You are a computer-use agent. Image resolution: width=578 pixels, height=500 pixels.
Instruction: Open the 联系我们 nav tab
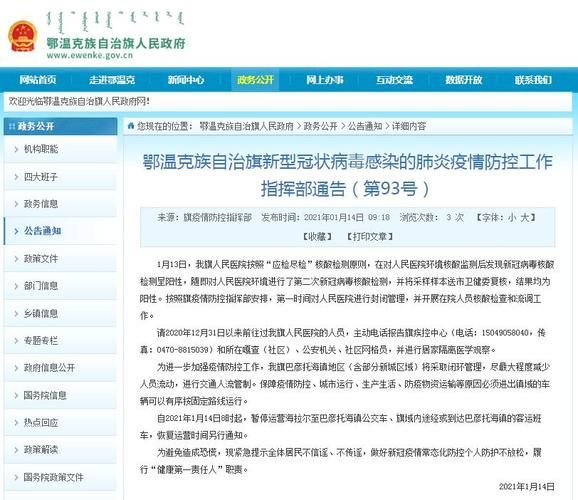(x=533, y=80)
